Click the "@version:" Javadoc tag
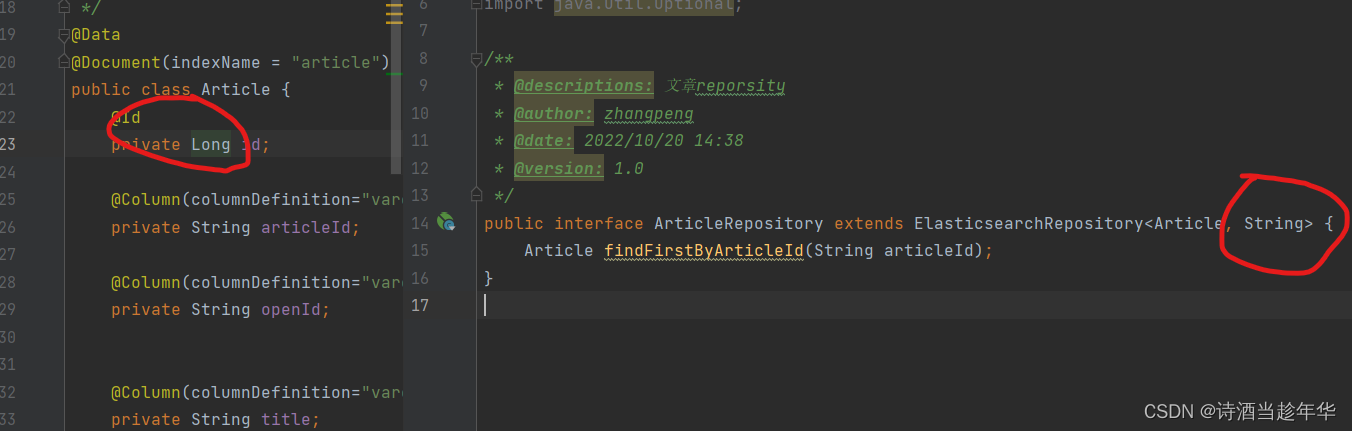1352x431 pixels. coord(559,169)
